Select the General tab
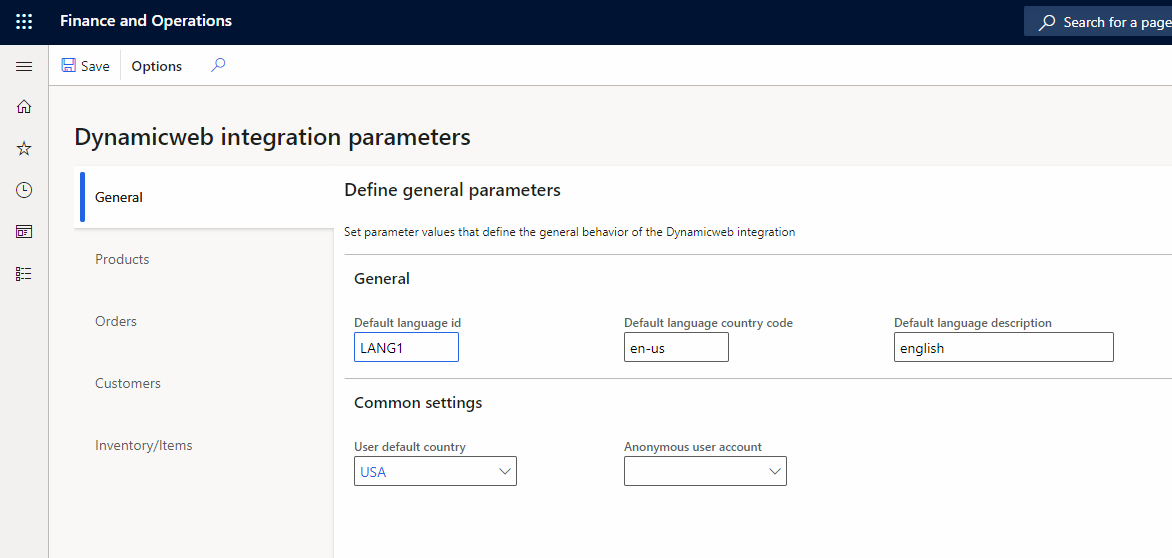The height and width of the screenshot is (558, 1172). [x=119, y=197]
